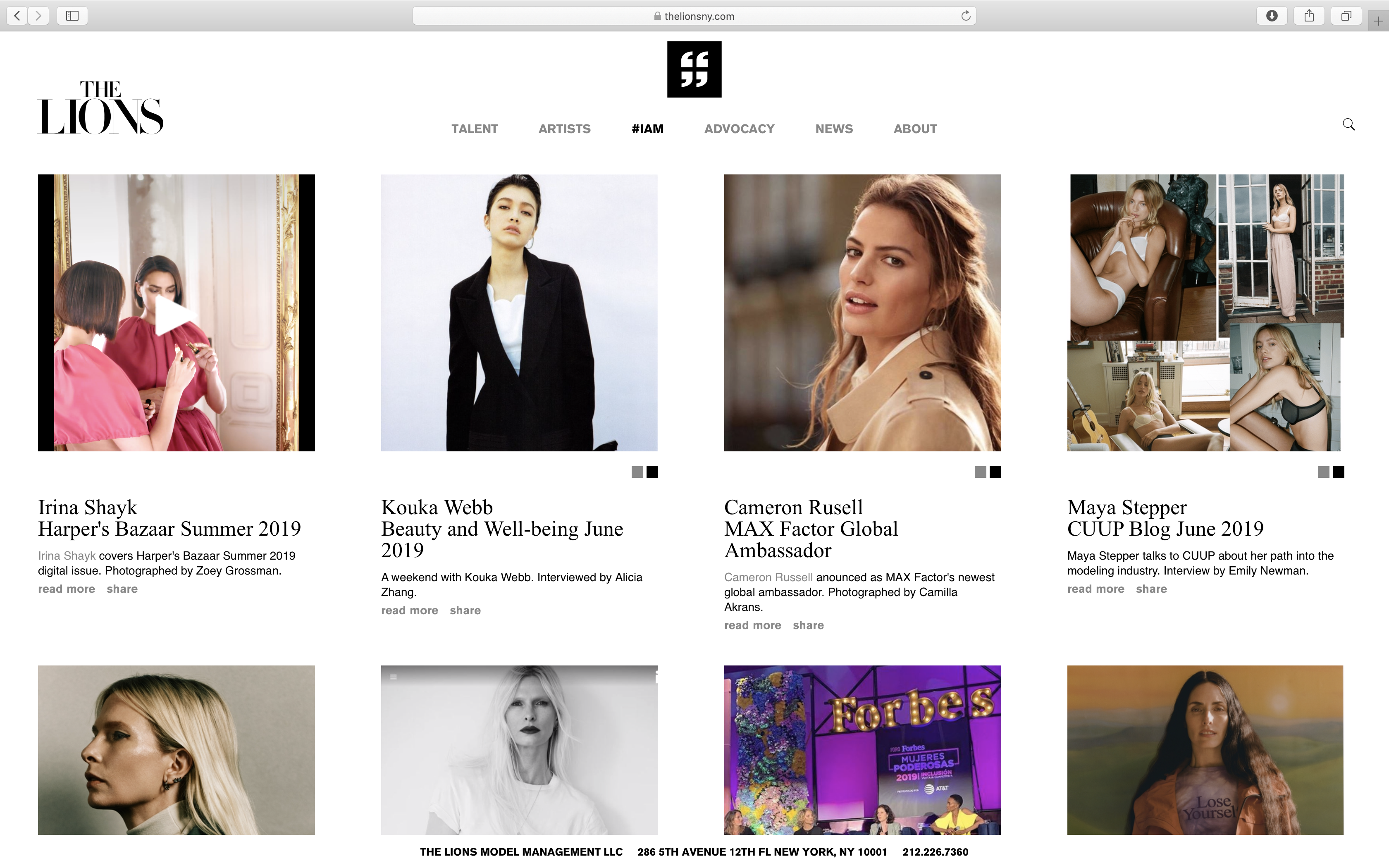Show all tabs using the tab overview icon
1389x868 pixels.
[1346, 16]
